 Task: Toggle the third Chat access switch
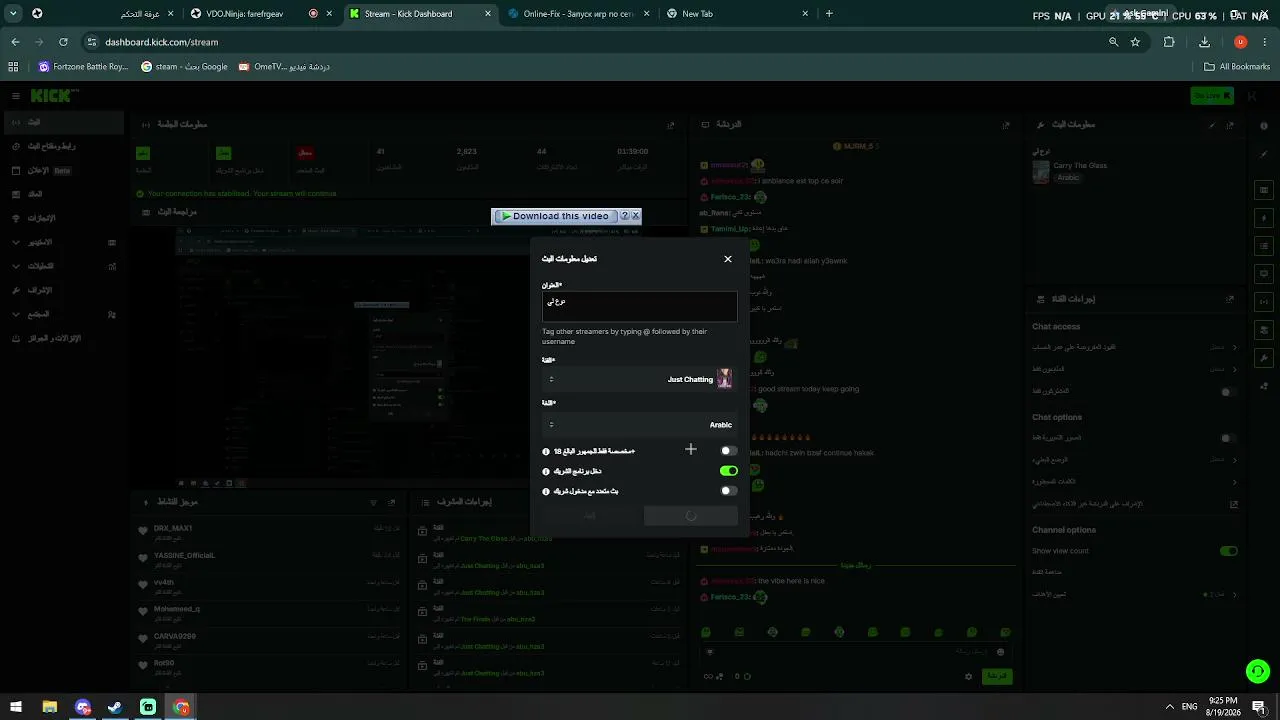pyautogui.click(x=1229, y=392)
